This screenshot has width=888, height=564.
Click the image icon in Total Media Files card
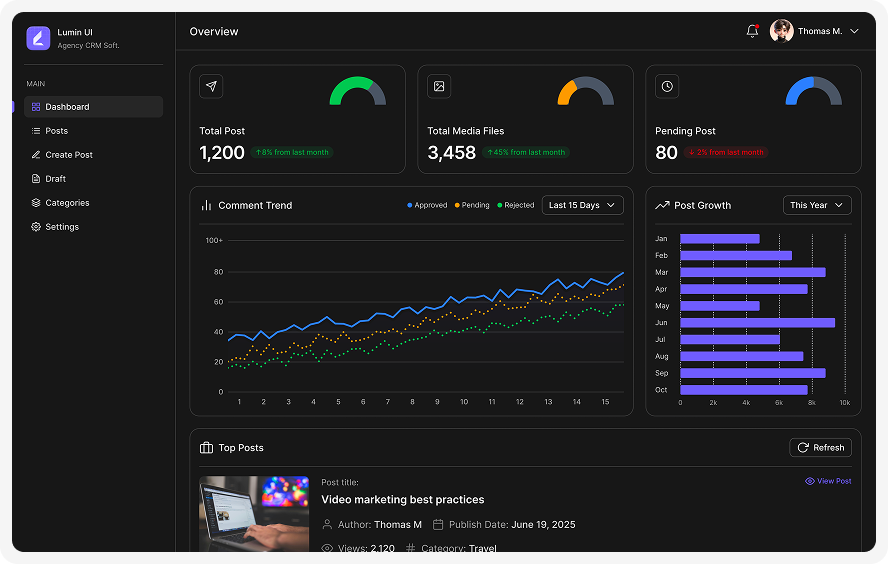click(439, 87)
